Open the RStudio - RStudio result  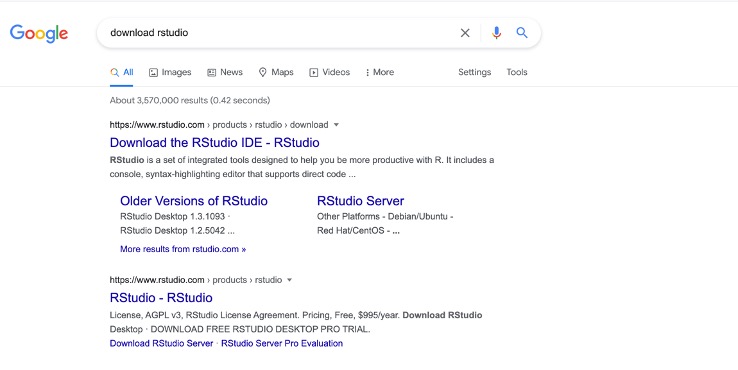click(161, 298)
